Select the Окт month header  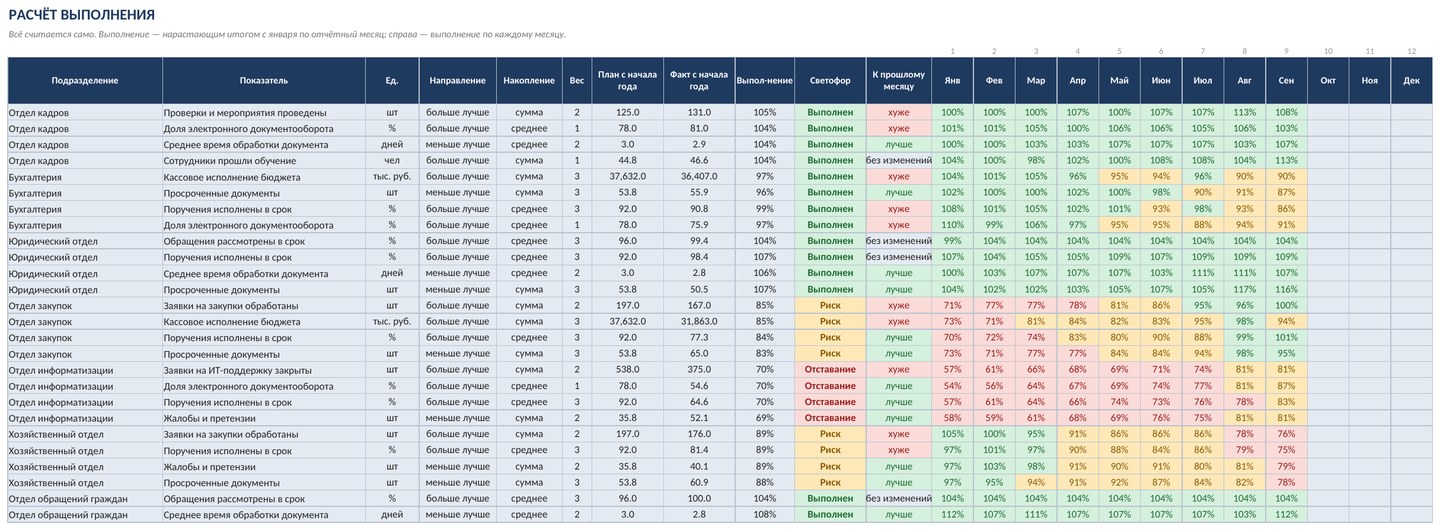tap(1328, 80)
